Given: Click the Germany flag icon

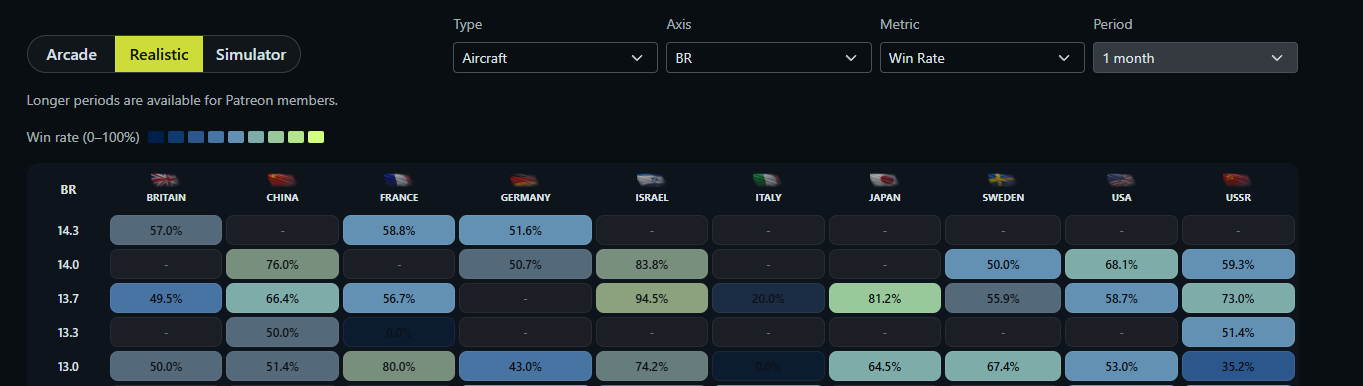Looking at the screenshot, I should pos(525,180).
